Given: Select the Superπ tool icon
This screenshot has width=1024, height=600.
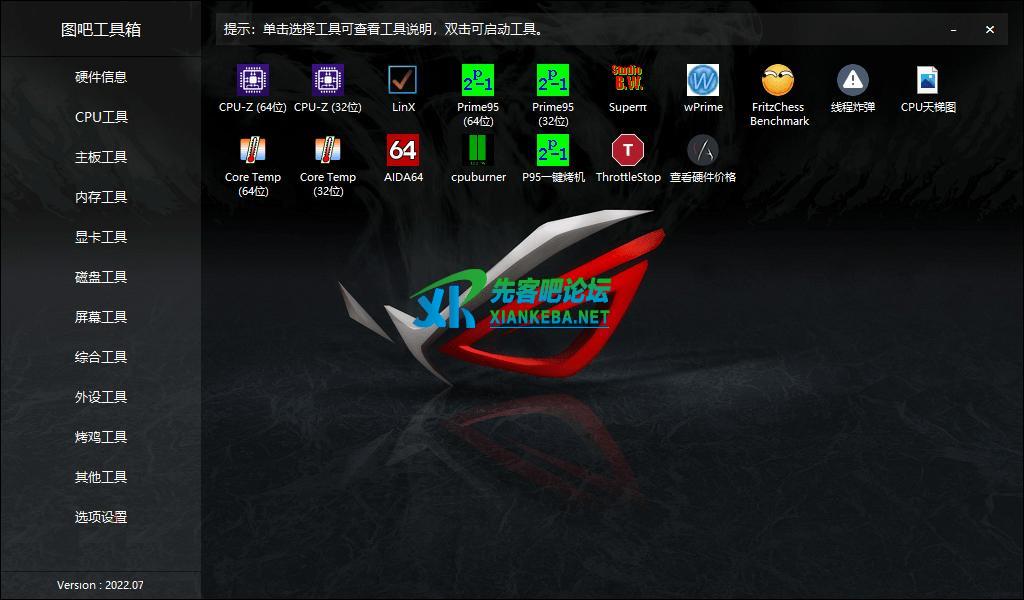Looking at the screenshot, I should coord(628,80).
